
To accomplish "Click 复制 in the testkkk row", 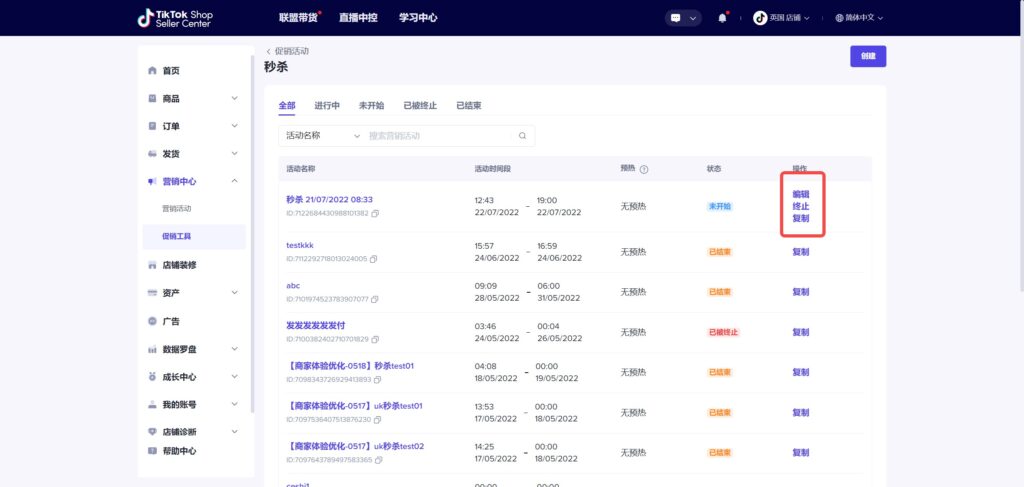I will pyautogui.click(x=801, y=252).
